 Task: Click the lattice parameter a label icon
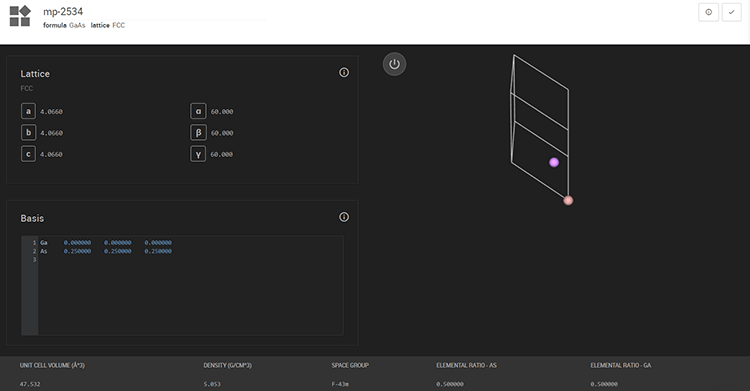[28, 111]
